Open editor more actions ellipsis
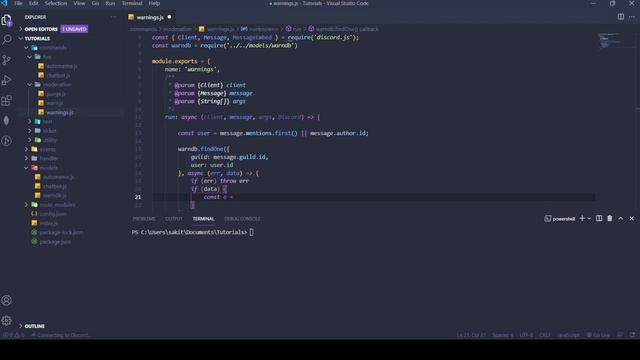The width and height of the screenshot is (640, 360). pyautogui.click(x=632, y=17)
